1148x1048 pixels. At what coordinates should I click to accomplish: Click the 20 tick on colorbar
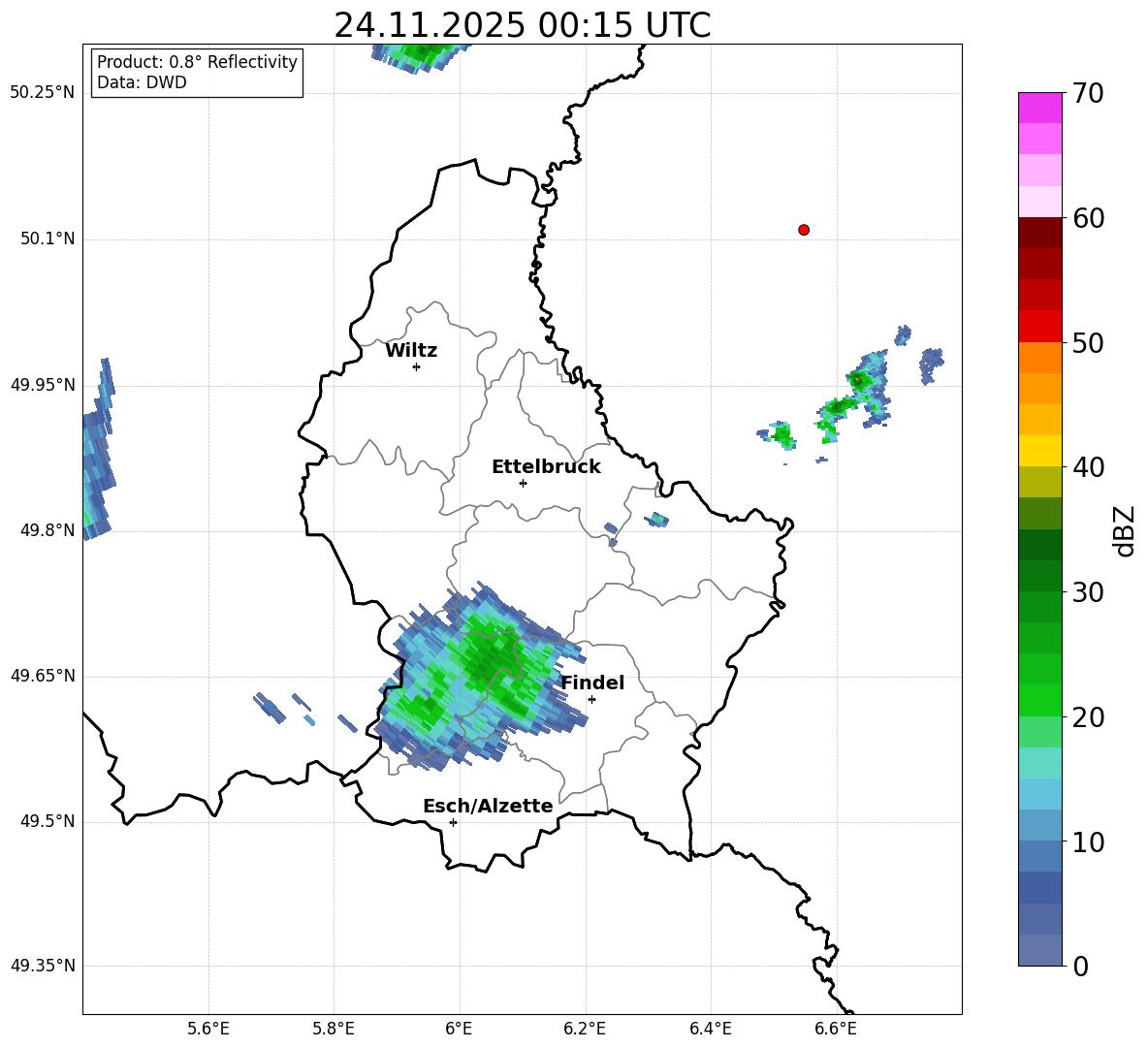pyautogui.click(x=1088, y=717)
